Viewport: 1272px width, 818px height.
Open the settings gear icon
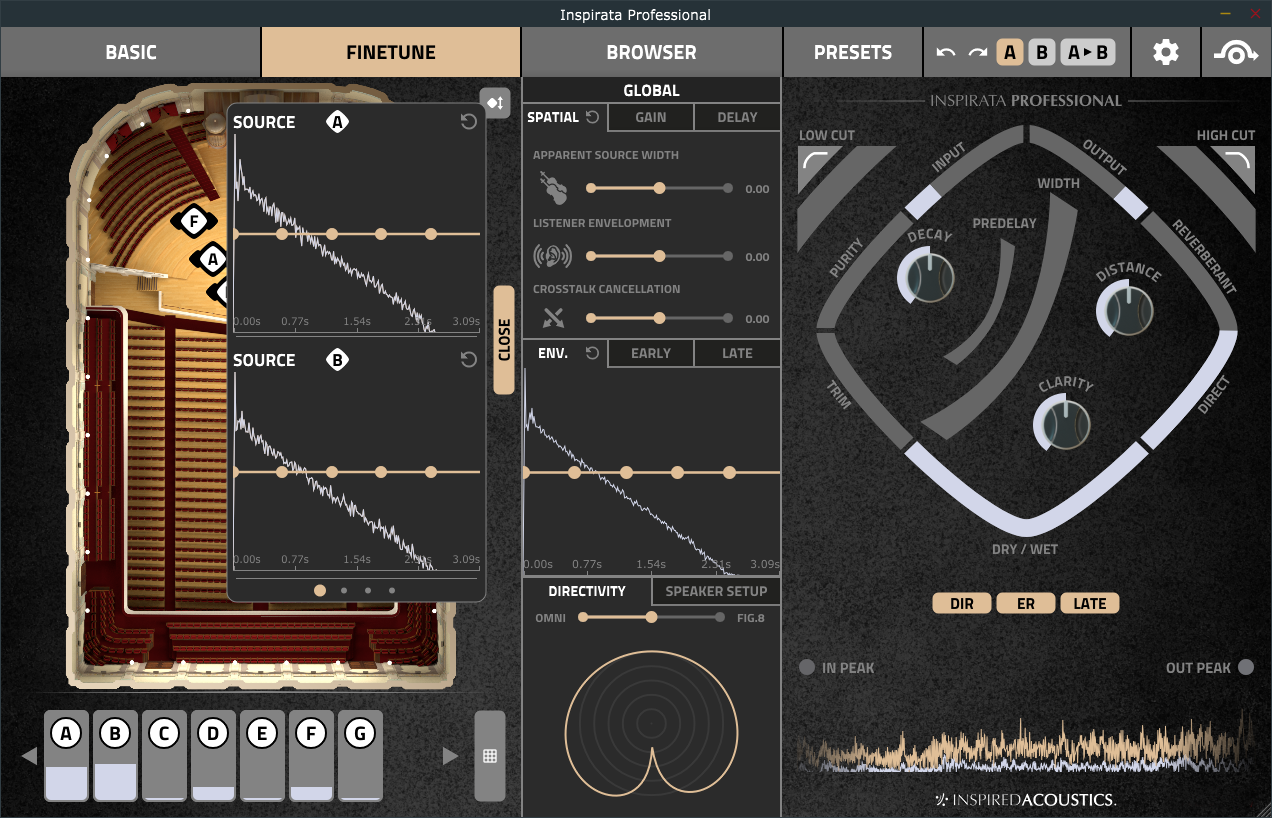pyautogui.click(x=1166, y=53)
